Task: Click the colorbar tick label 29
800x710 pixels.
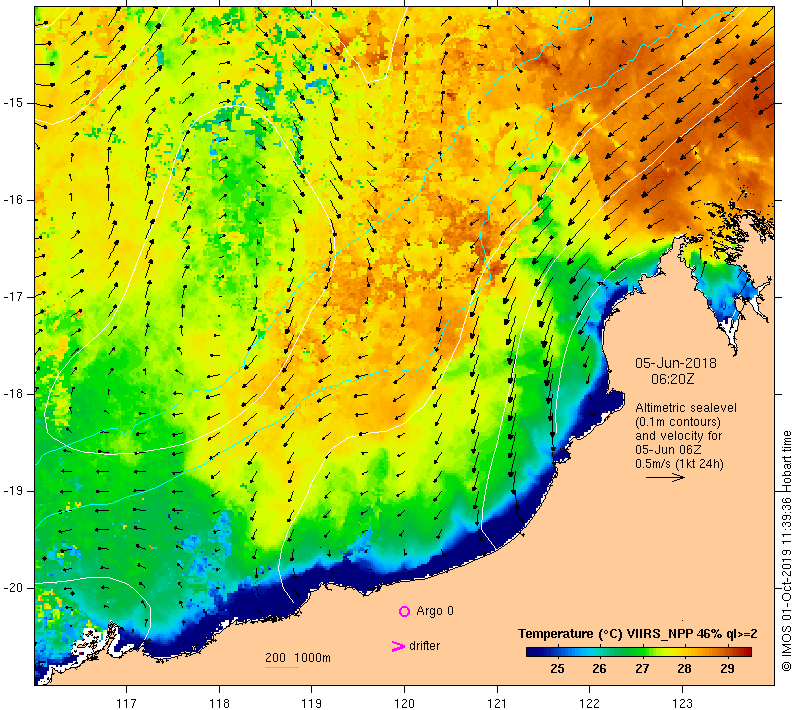Action: 728,669
